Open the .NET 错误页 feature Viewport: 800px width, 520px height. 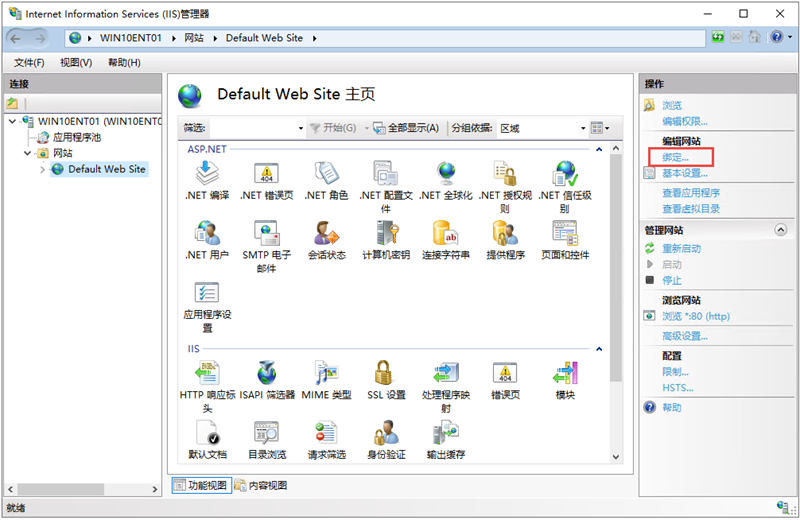266,174
